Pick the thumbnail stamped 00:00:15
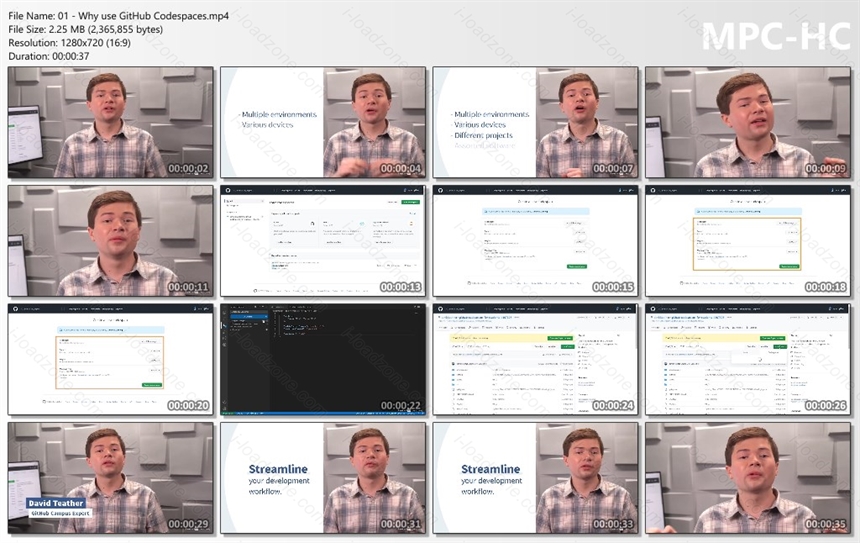The height and width of the screenshot is (543, 860). (x=535, y=241)
